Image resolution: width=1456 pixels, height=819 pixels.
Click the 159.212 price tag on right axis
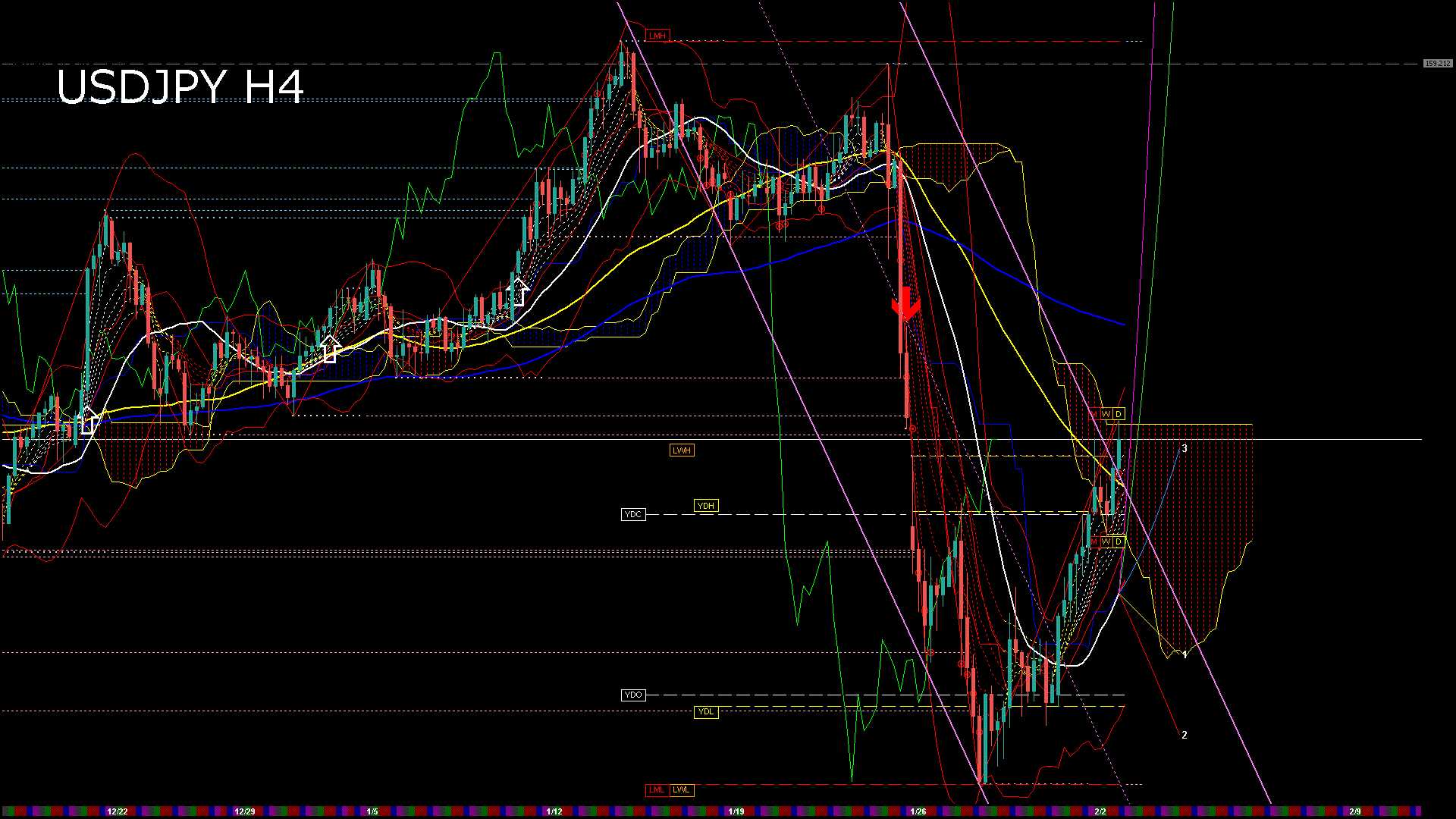click(x=1437, y=64)
